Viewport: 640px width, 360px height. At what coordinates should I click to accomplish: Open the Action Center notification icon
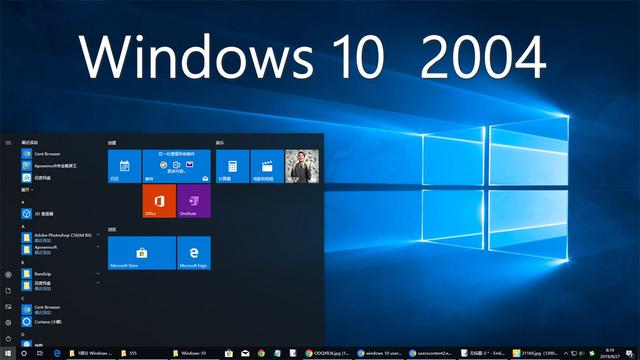(629, 353)
